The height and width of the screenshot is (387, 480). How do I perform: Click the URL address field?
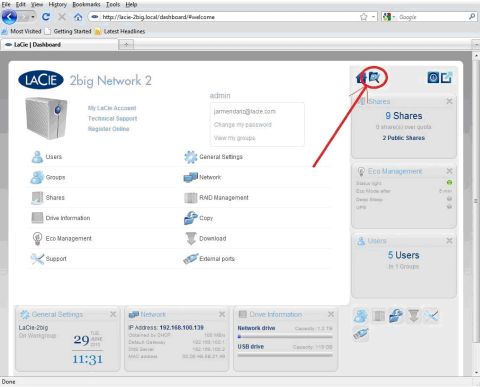point(223,17)
